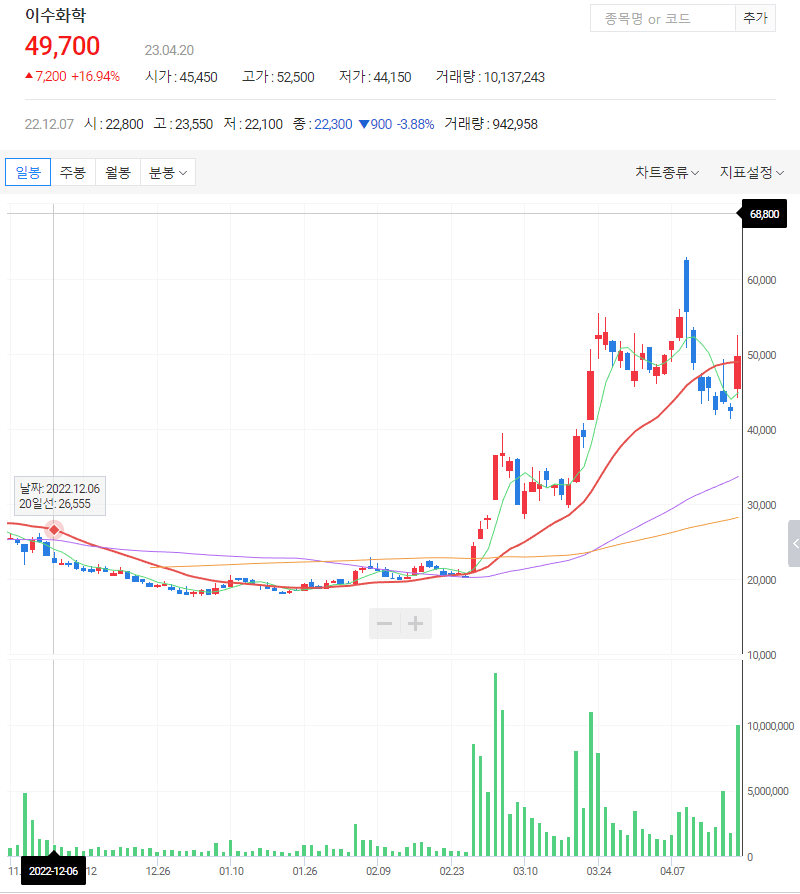The width and height of the screenshot is (800, 894).
Task: Click the 20-day line red diamond marker
Action: tap(54, 530)
